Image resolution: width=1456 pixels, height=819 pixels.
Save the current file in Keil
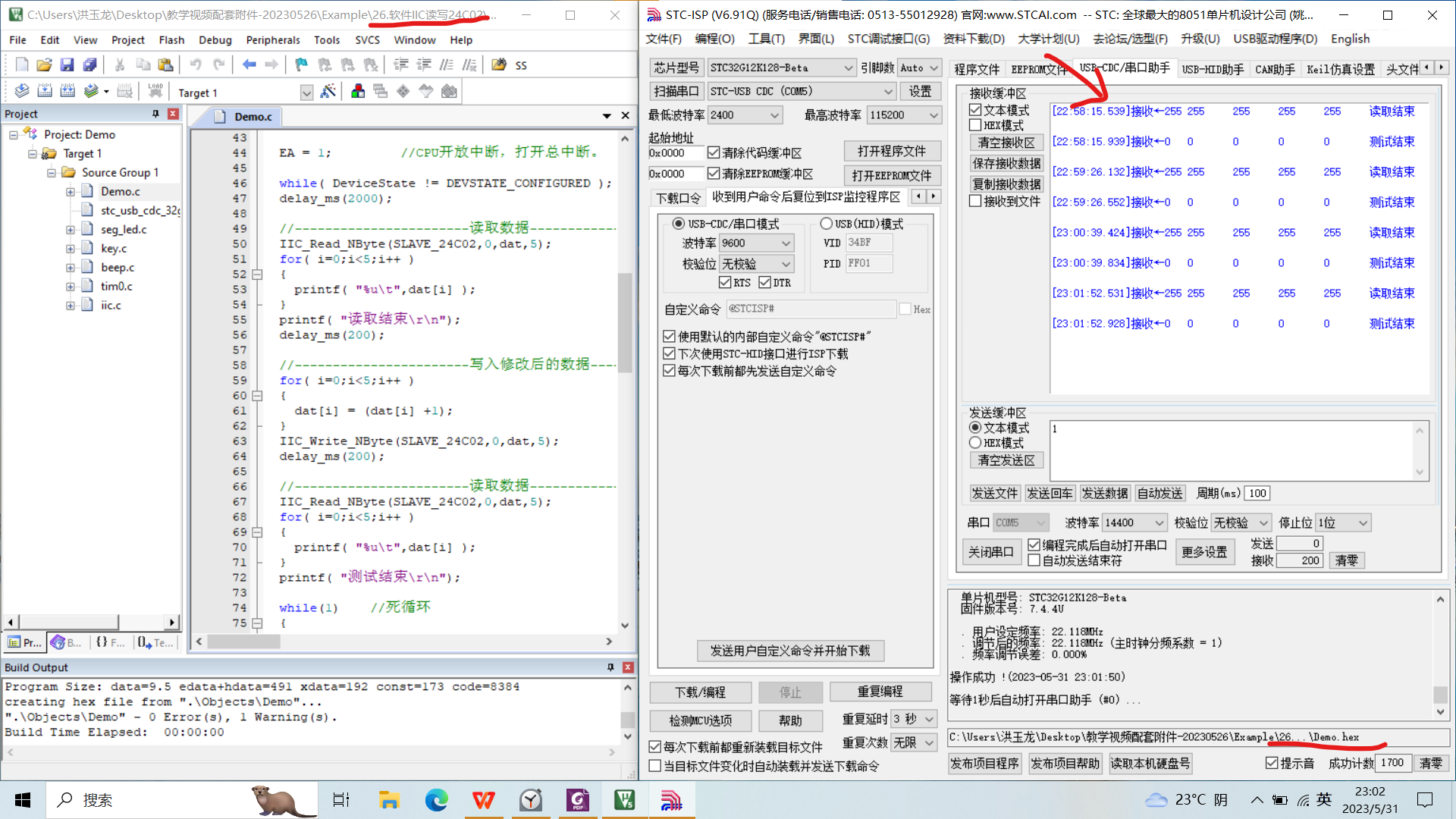[x=67, y=65]
